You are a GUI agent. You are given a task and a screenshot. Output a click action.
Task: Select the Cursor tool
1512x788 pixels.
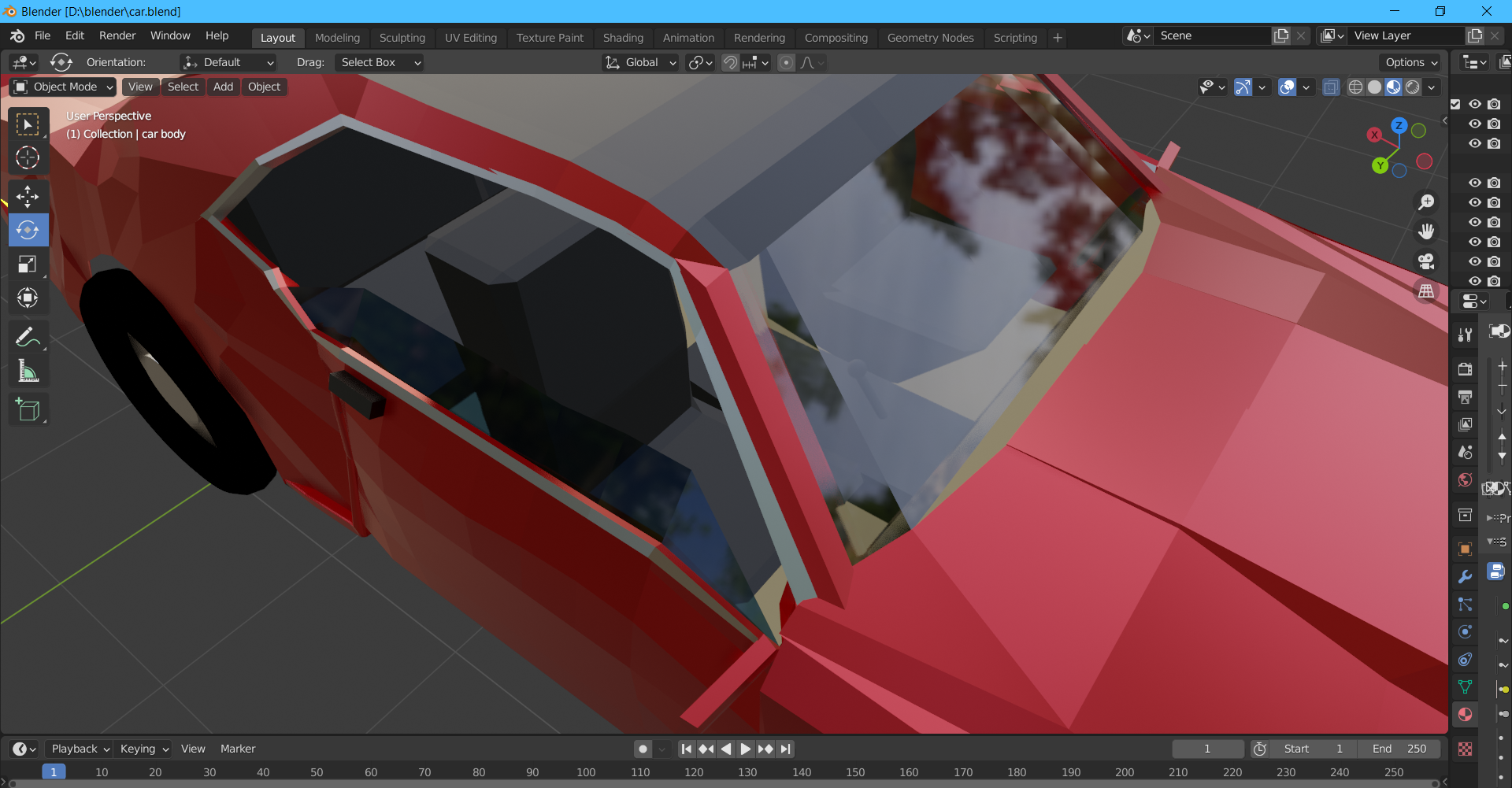click(x=28, y=158)
